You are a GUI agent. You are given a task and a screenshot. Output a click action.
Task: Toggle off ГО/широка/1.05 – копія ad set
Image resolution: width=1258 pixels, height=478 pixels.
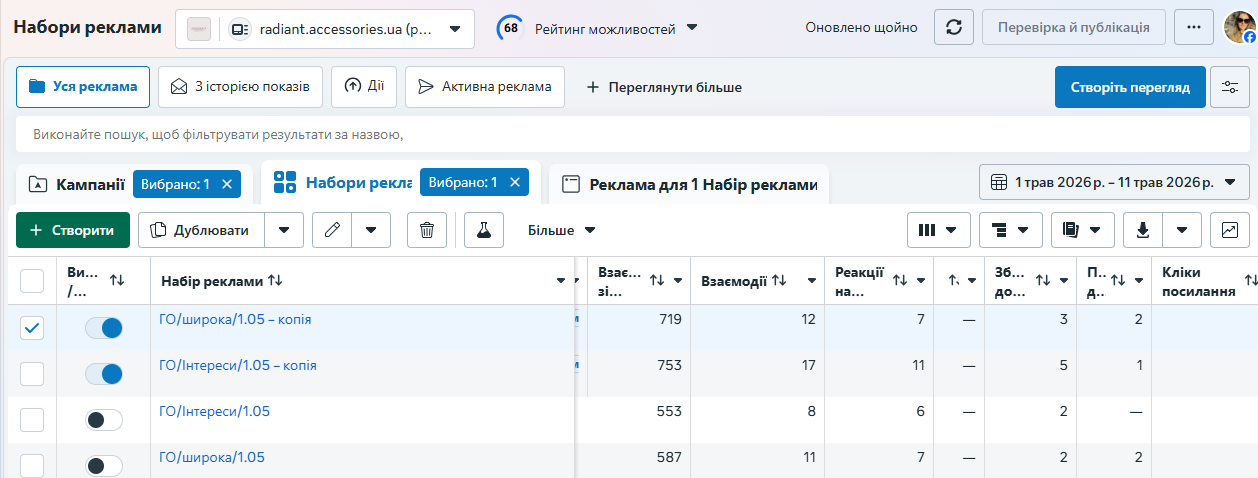104,328
